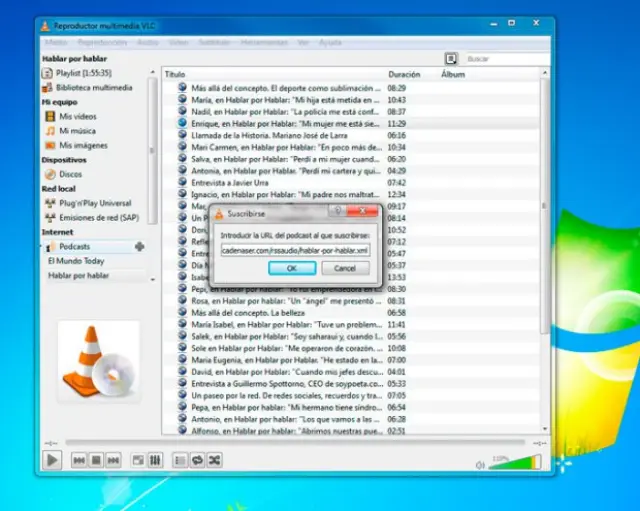Select Biblioteca multimedia in sidebar
640x511 pixels.
click(95, 87)
